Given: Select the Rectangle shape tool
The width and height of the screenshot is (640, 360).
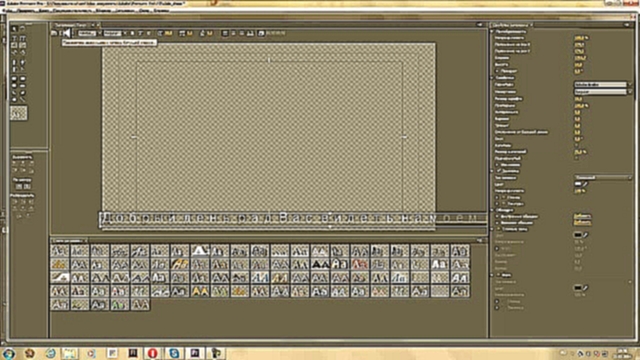Looking at the screenshot, I should 14,79.
